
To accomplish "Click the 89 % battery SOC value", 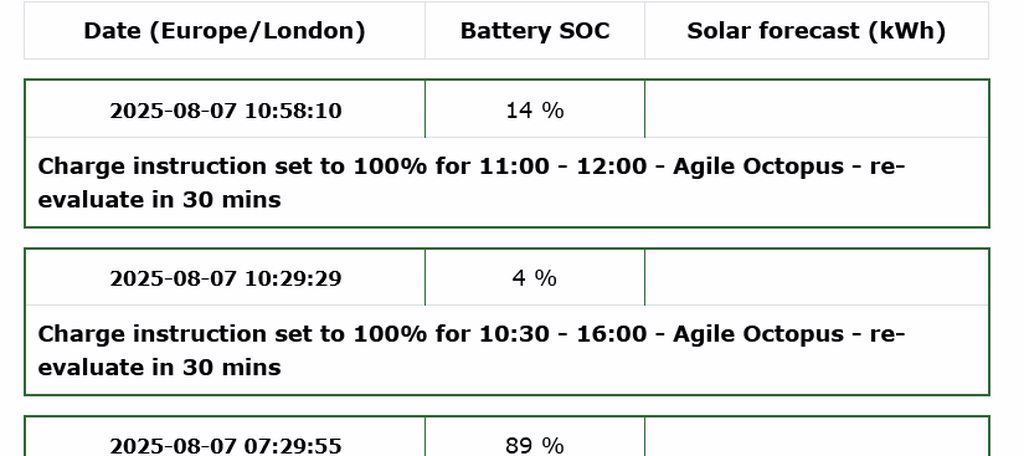I will tap(534, 445).
